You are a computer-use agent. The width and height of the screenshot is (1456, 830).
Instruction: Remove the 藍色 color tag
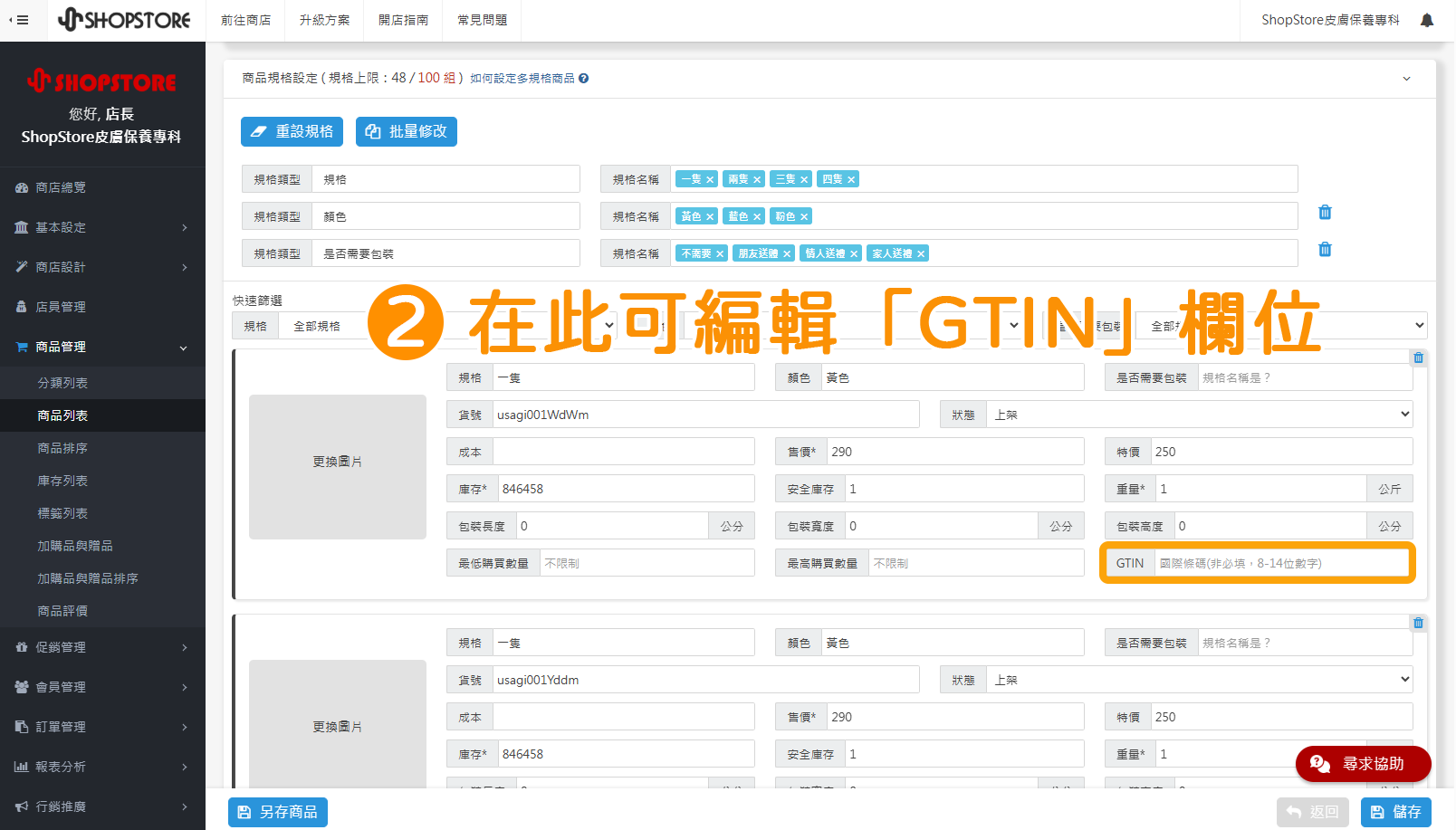coord(757,216)
